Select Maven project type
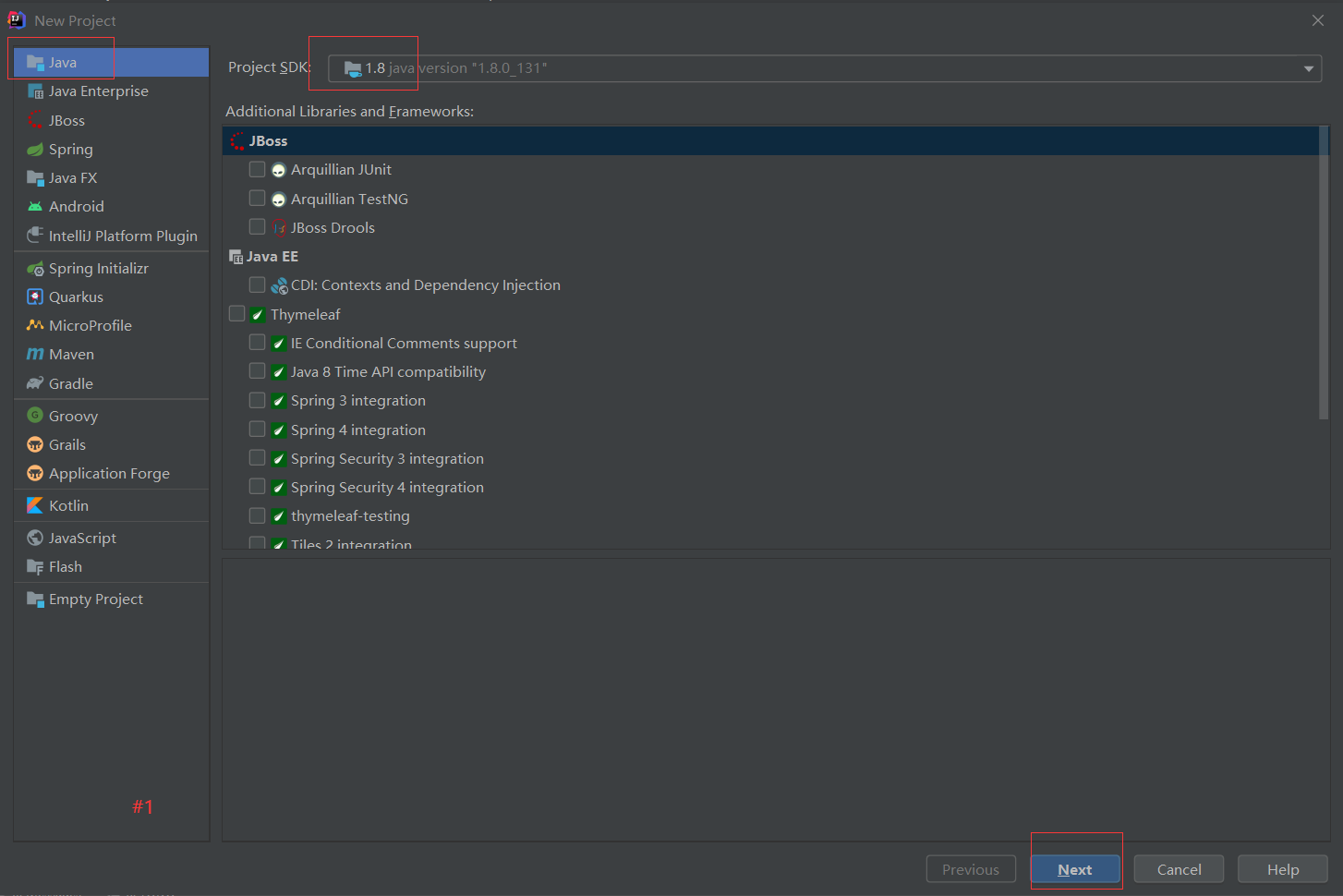 tap(112, 354)
